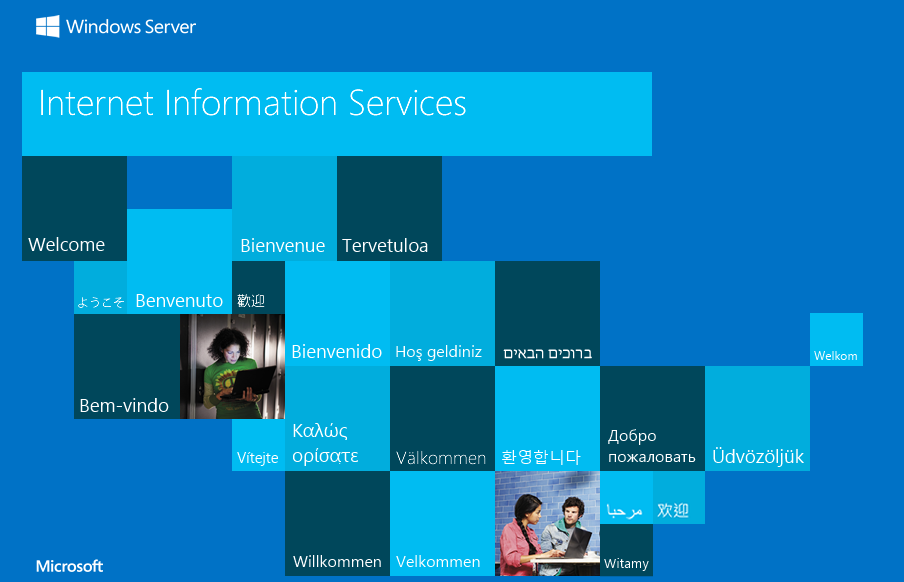Select the 'Benvenuto' Italian tile
The width and height of the screenshot is (904, 582).
(x=179, y=261)
